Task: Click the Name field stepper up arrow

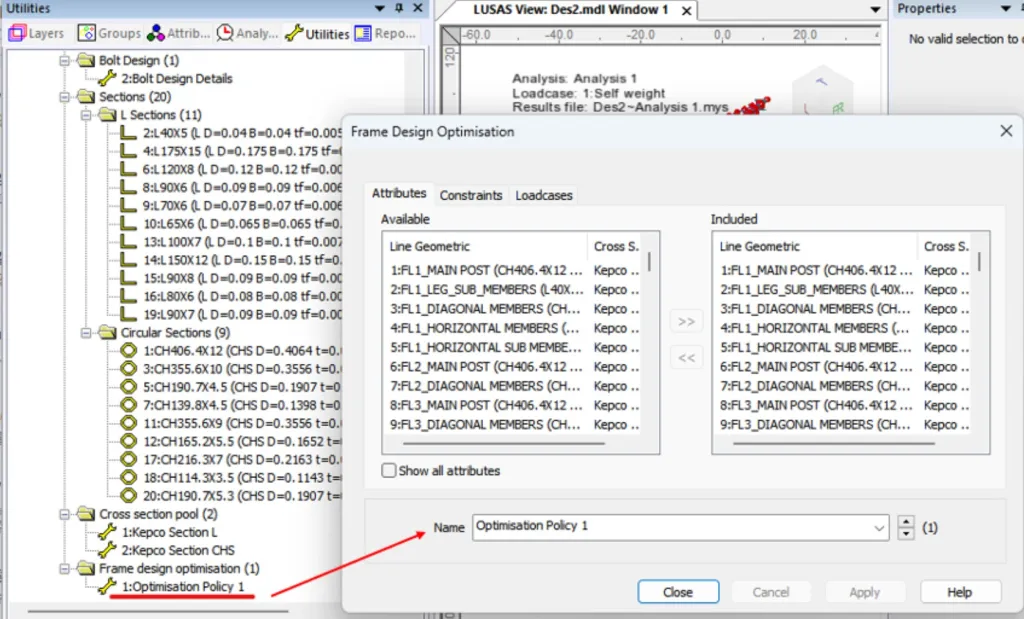Action: [906, 521]
